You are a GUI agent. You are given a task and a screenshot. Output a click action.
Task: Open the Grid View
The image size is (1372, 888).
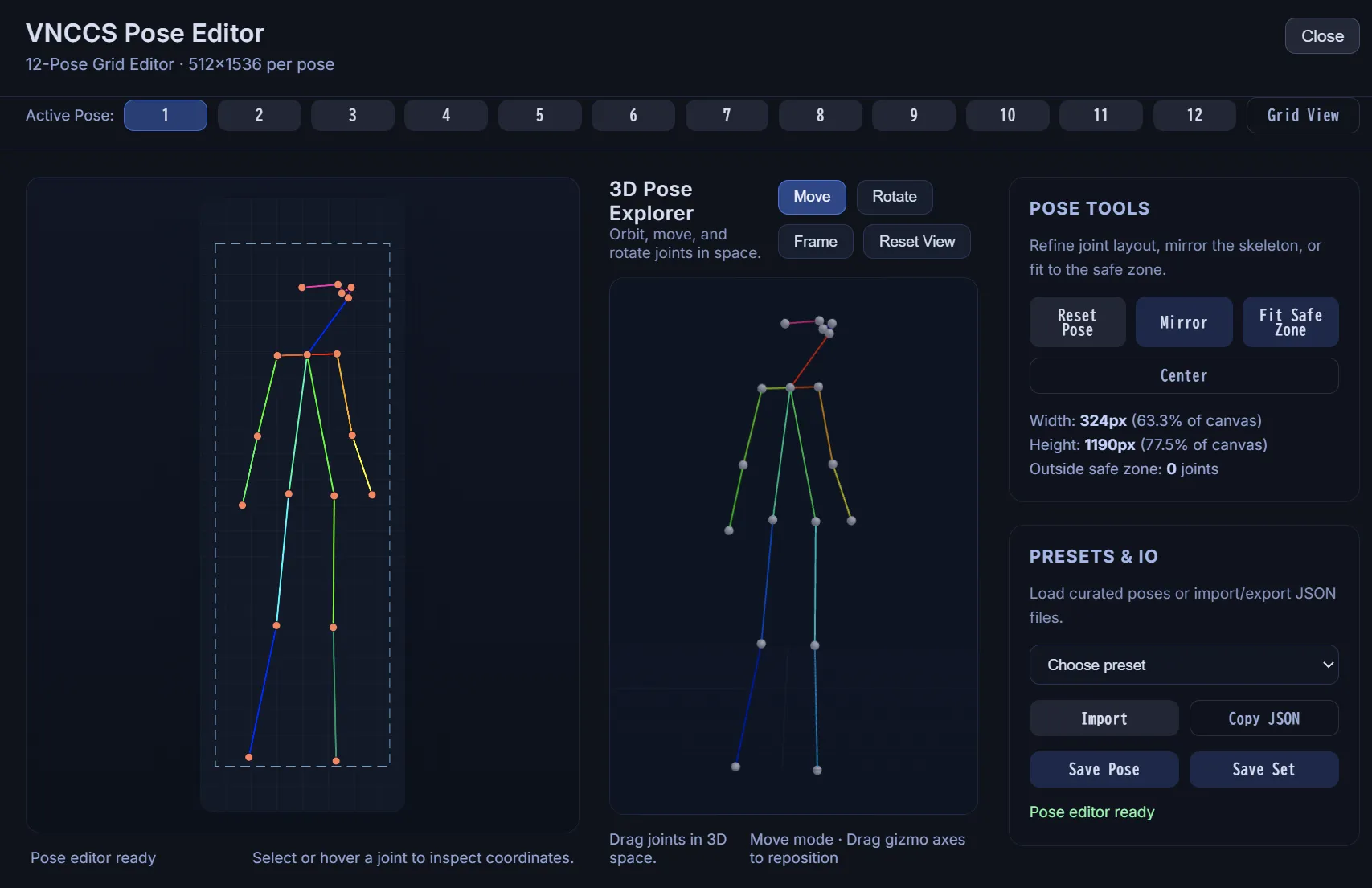[x=1302, y=115]
